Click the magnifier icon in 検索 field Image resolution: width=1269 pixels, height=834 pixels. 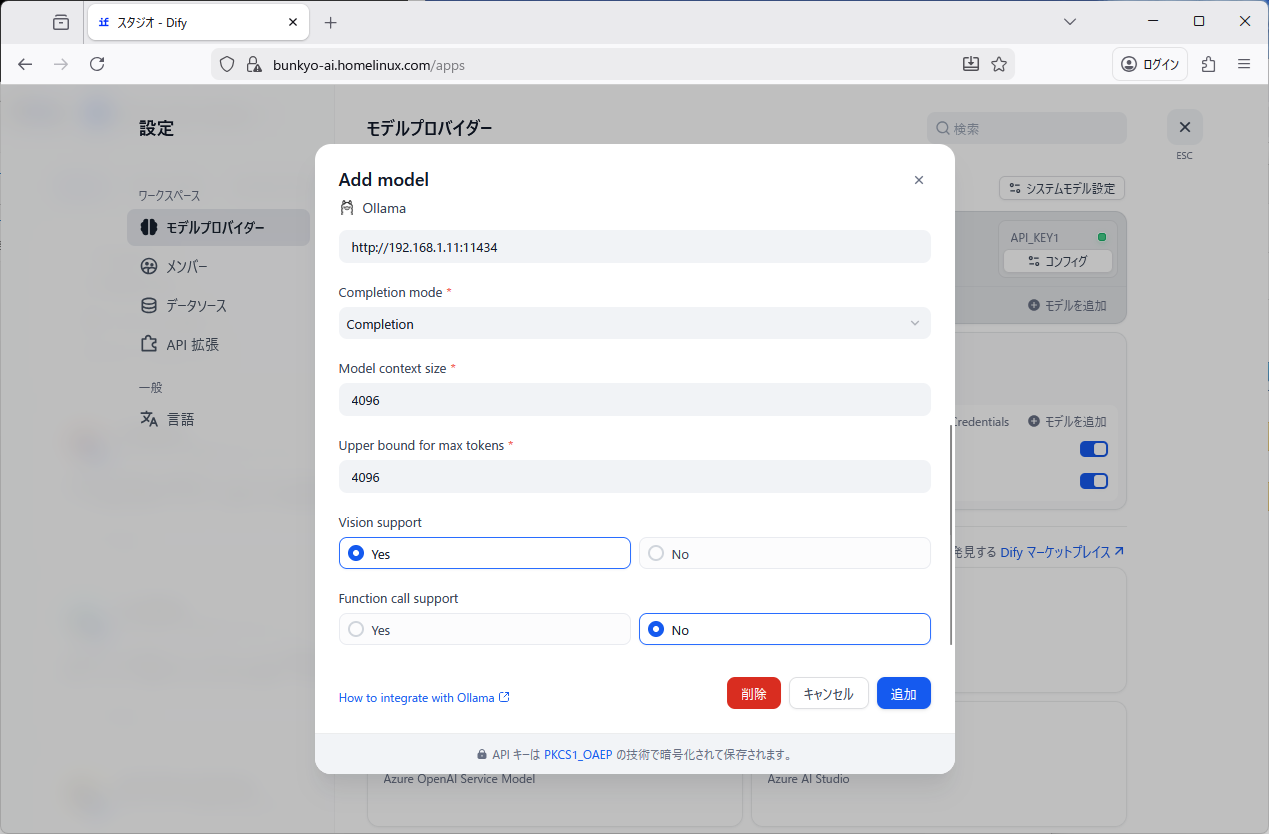(x=942, y=128)
